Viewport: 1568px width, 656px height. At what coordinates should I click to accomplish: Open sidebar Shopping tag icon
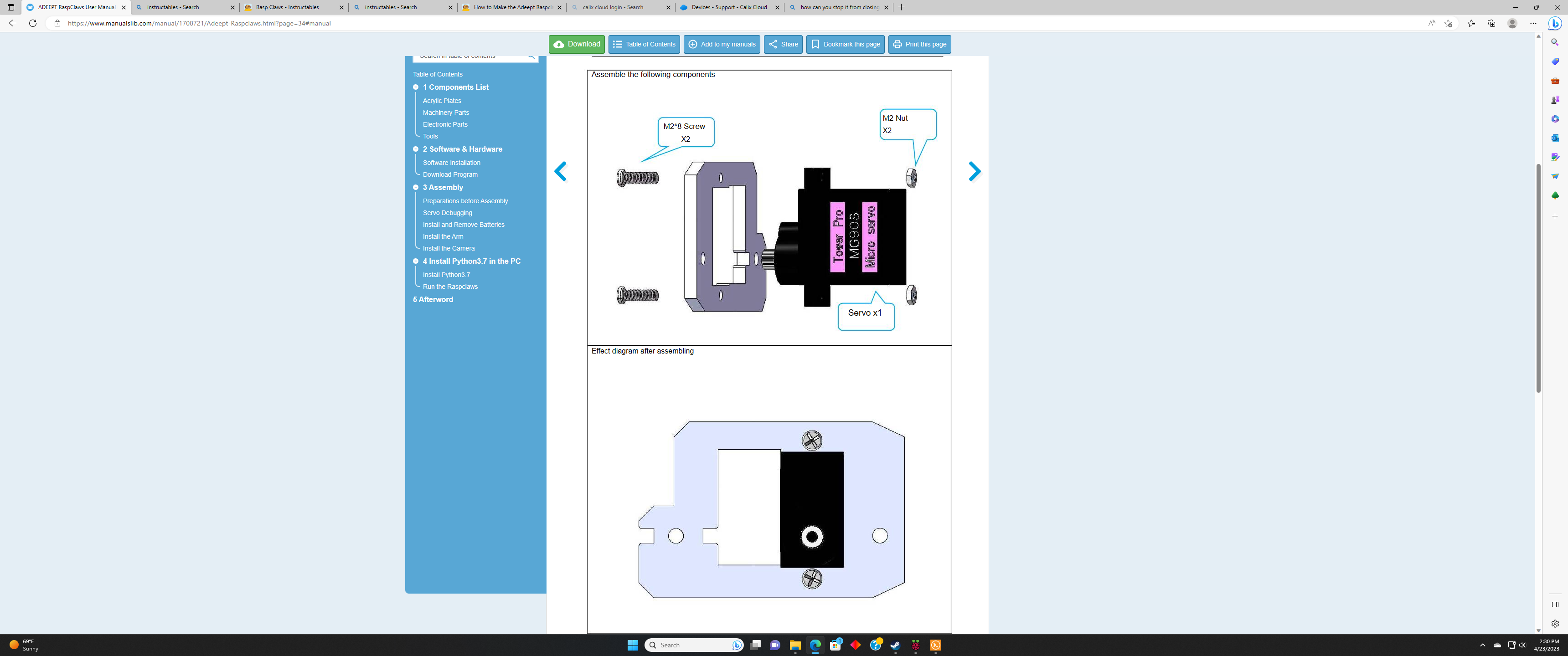pyautogui.click(x=1555, y=61)
